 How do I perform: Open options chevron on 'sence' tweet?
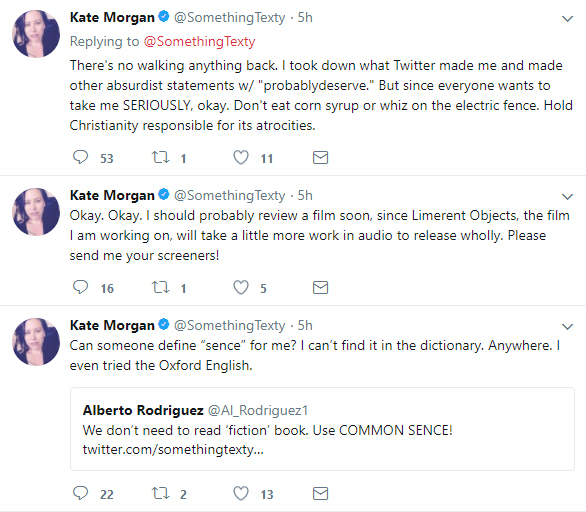click(x=567, y=327)
